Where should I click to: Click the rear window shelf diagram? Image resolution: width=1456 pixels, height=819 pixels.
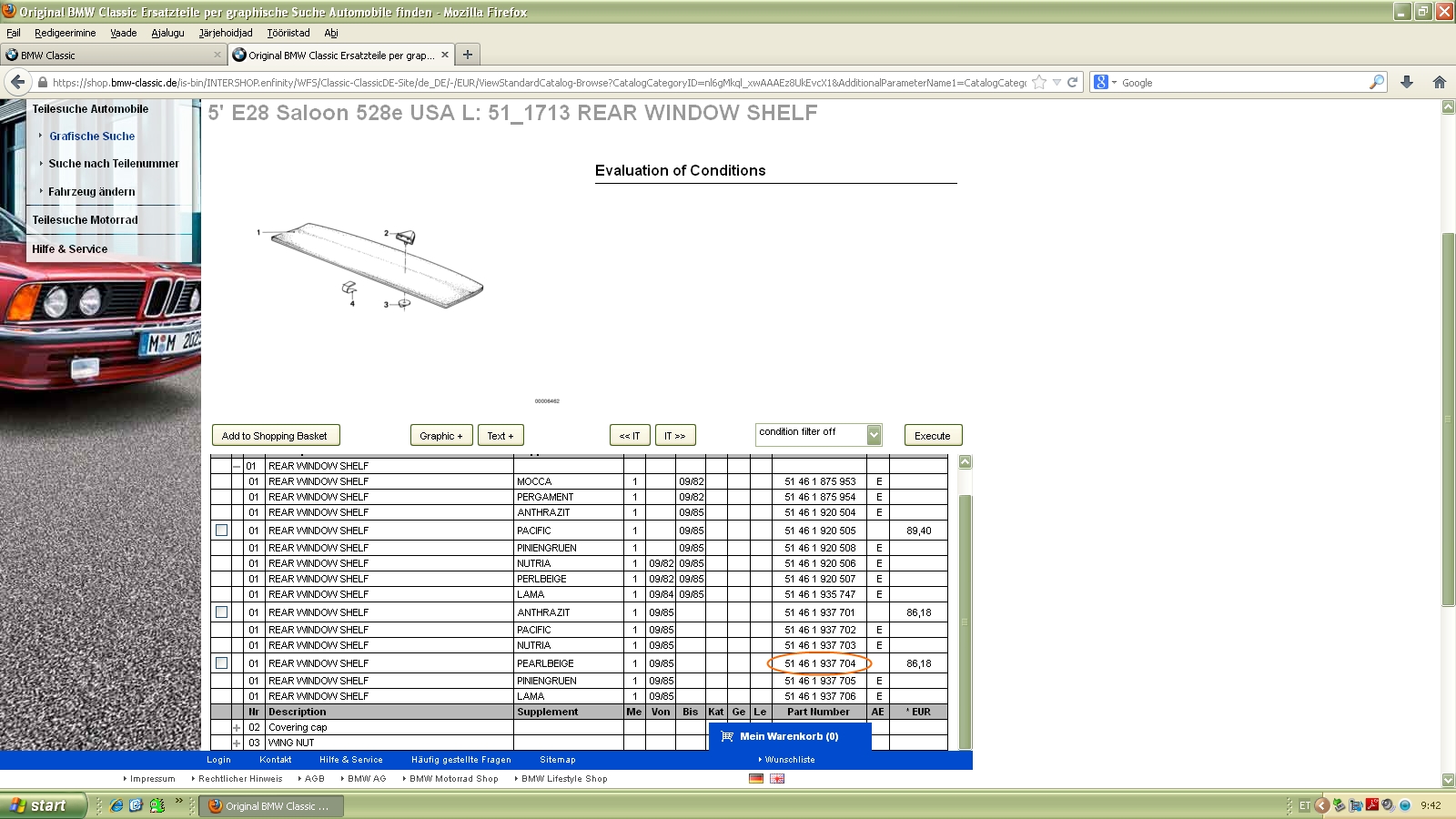coord(371,266)
